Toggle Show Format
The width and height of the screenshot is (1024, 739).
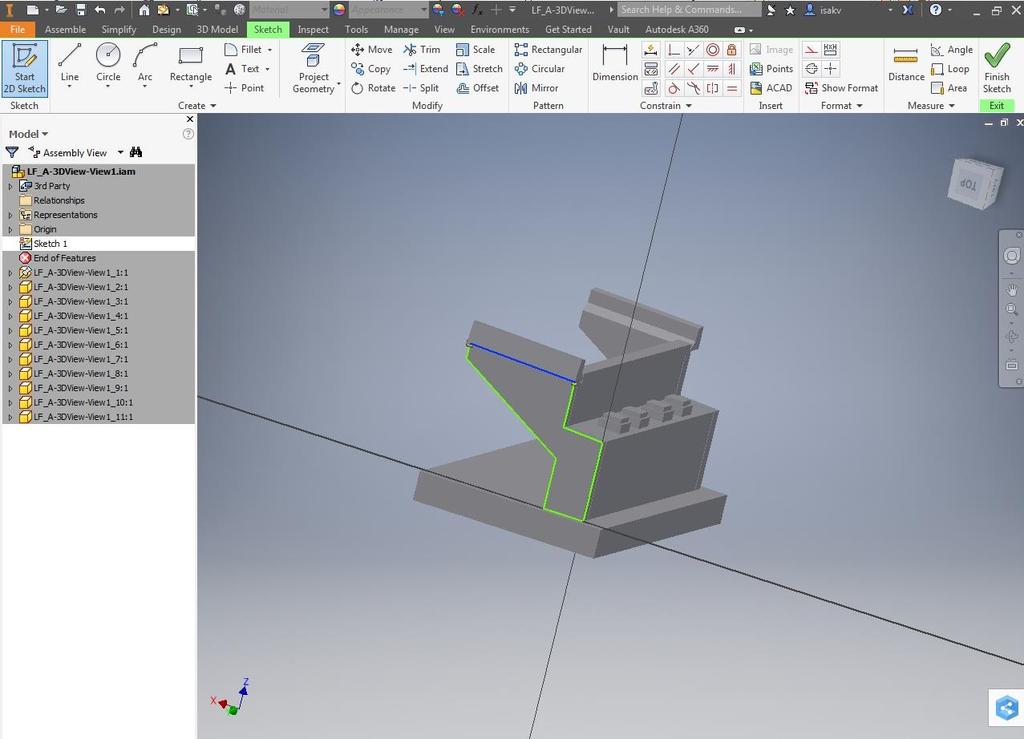(x=842, y=87)
